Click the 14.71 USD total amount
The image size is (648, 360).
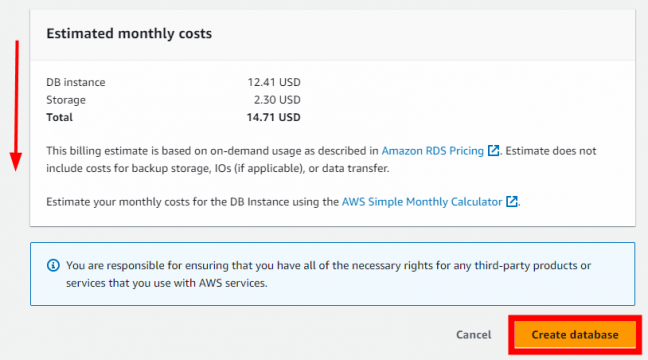coord(274,117)
